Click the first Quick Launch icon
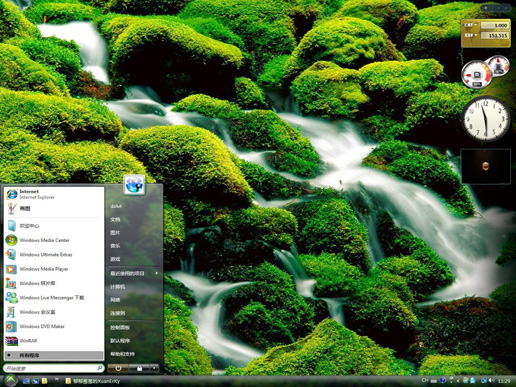This screenshot has height=387, width=516. 26,381
